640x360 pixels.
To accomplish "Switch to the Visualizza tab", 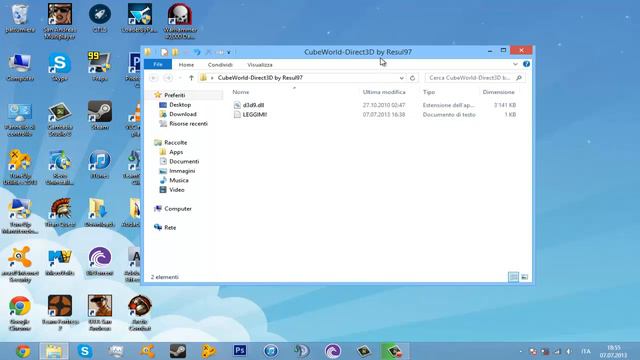I will (x=260, y=64).
